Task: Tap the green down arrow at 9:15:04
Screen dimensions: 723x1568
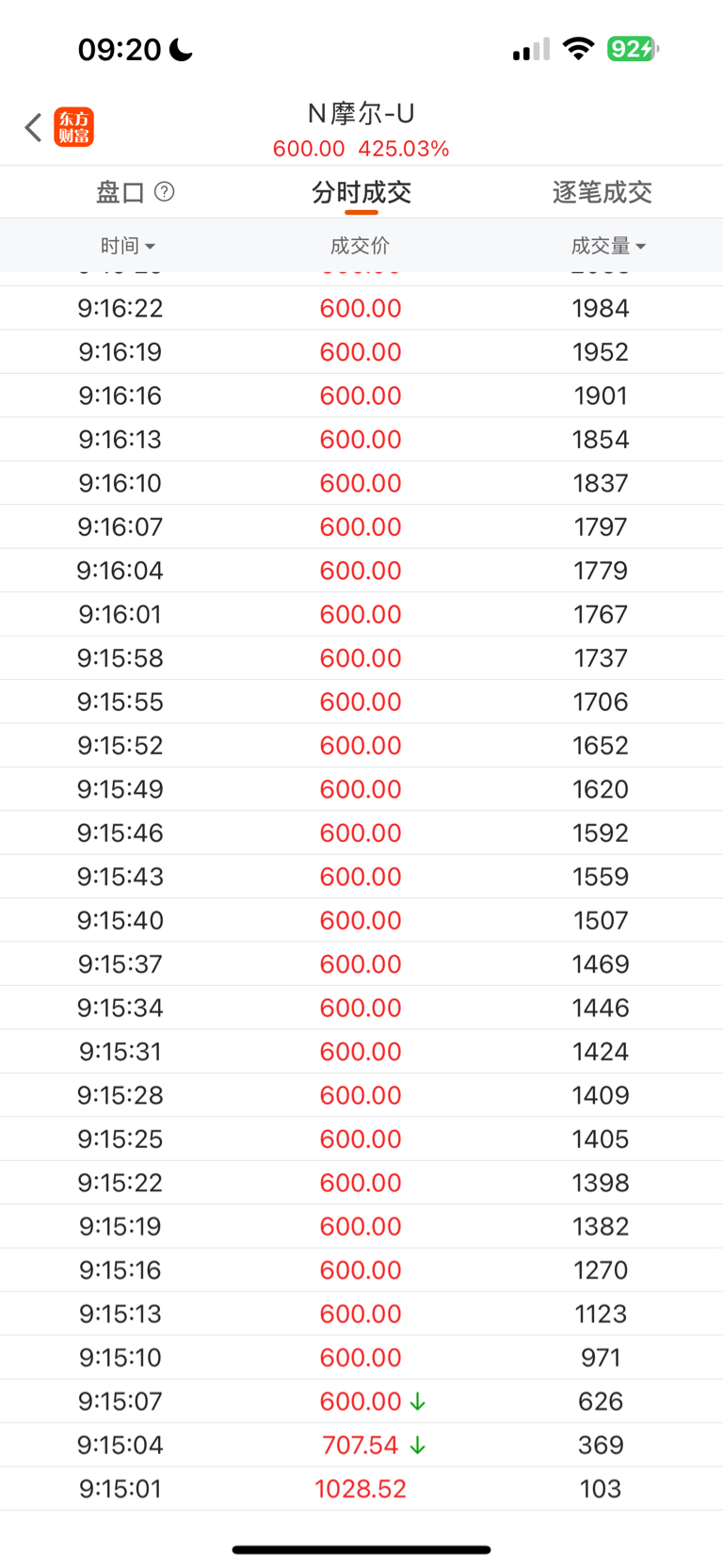Action: pos(418,1446)
